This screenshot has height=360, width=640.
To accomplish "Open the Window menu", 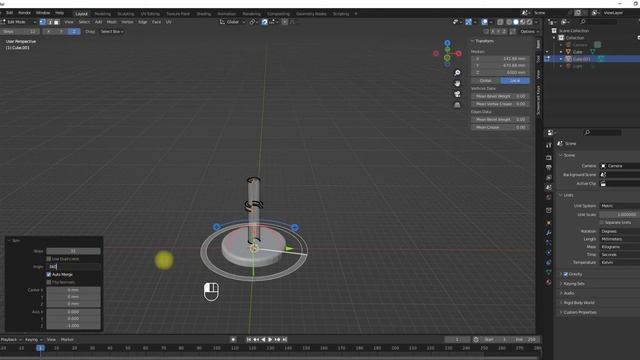I will pos(43,13).
